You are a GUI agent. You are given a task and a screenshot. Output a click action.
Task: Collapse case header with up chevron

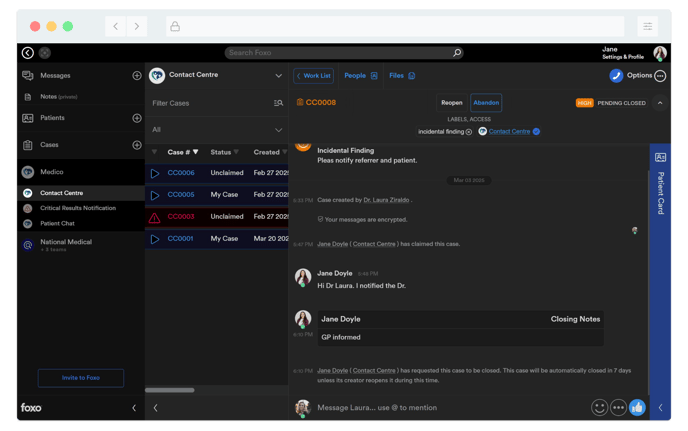click(x=660, y=103)
